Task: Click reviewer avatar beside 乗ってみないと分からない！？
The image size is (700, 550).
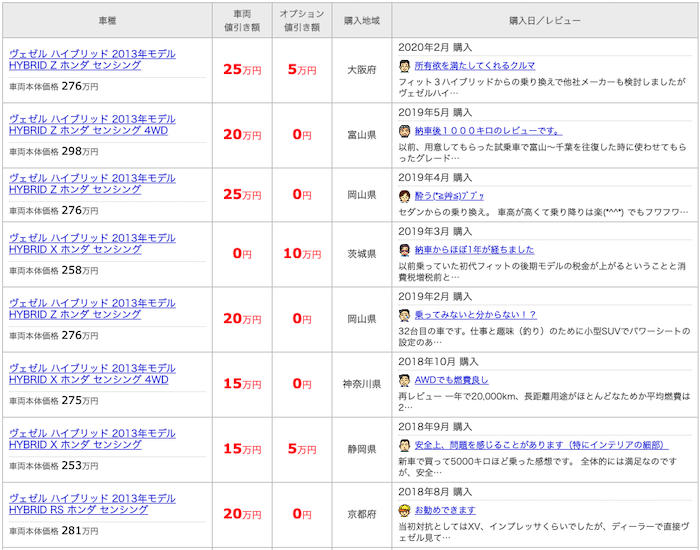Action: pos(404,315)
